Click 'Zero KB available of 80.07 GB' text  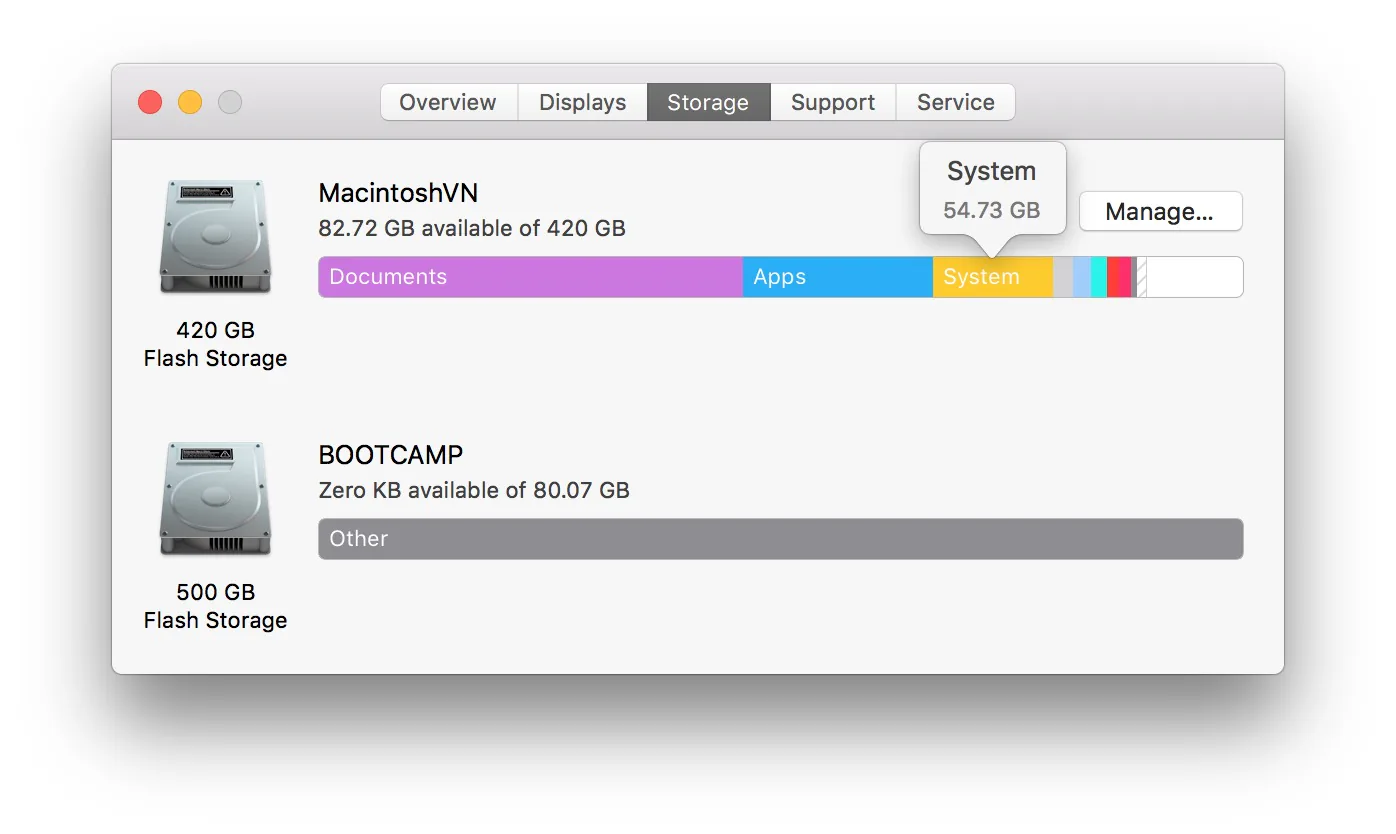click(x=474, y=490)
